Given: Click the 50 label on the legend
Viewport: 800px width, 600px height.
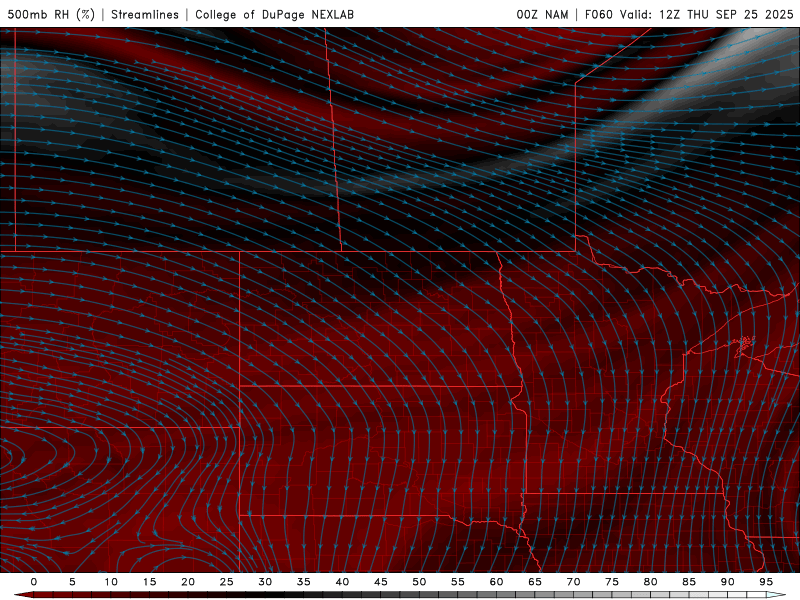Looking at the screenshot, I should click(x=419, y=582).
